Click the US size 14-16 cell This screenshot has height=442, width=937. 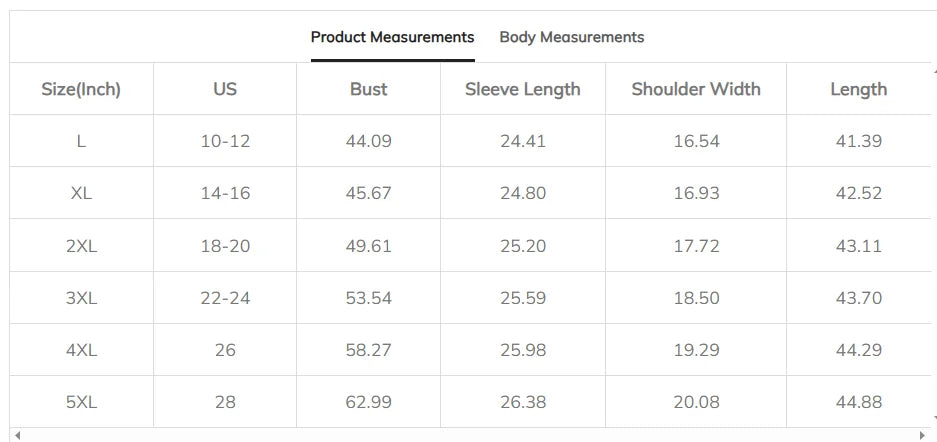click(x=225, y=193)
